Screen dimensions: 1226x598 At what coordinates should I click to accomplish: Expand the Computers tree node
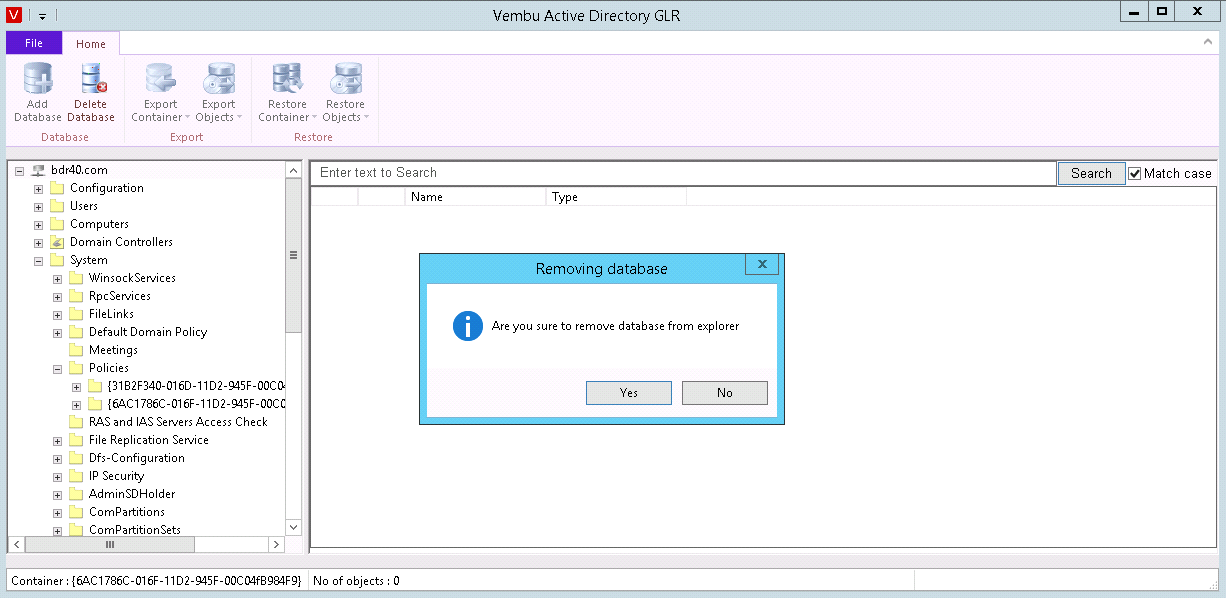[x=39, y=224]
